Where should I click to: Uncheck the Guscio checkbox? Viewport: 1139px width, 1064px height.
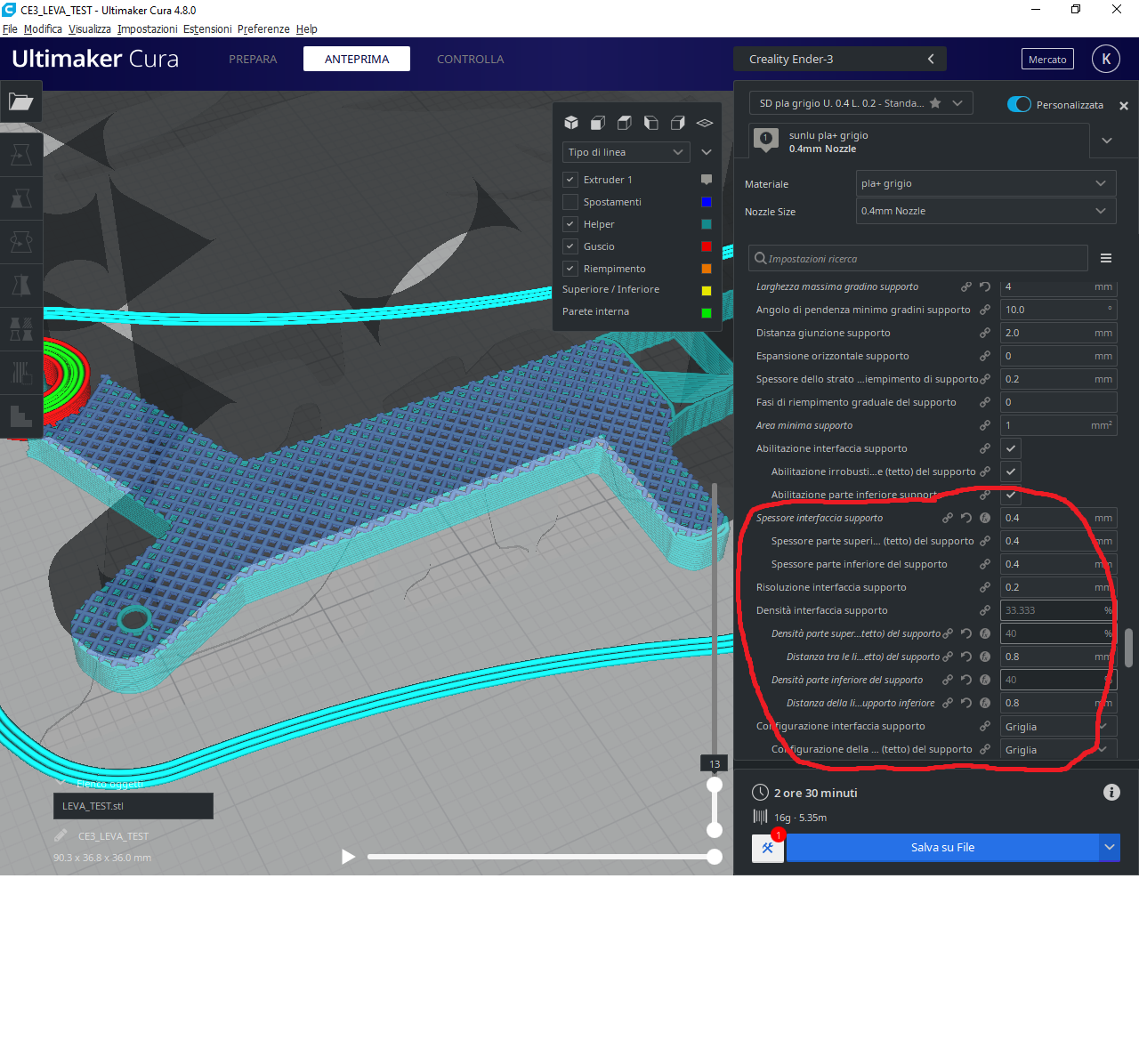click(570, 246)
